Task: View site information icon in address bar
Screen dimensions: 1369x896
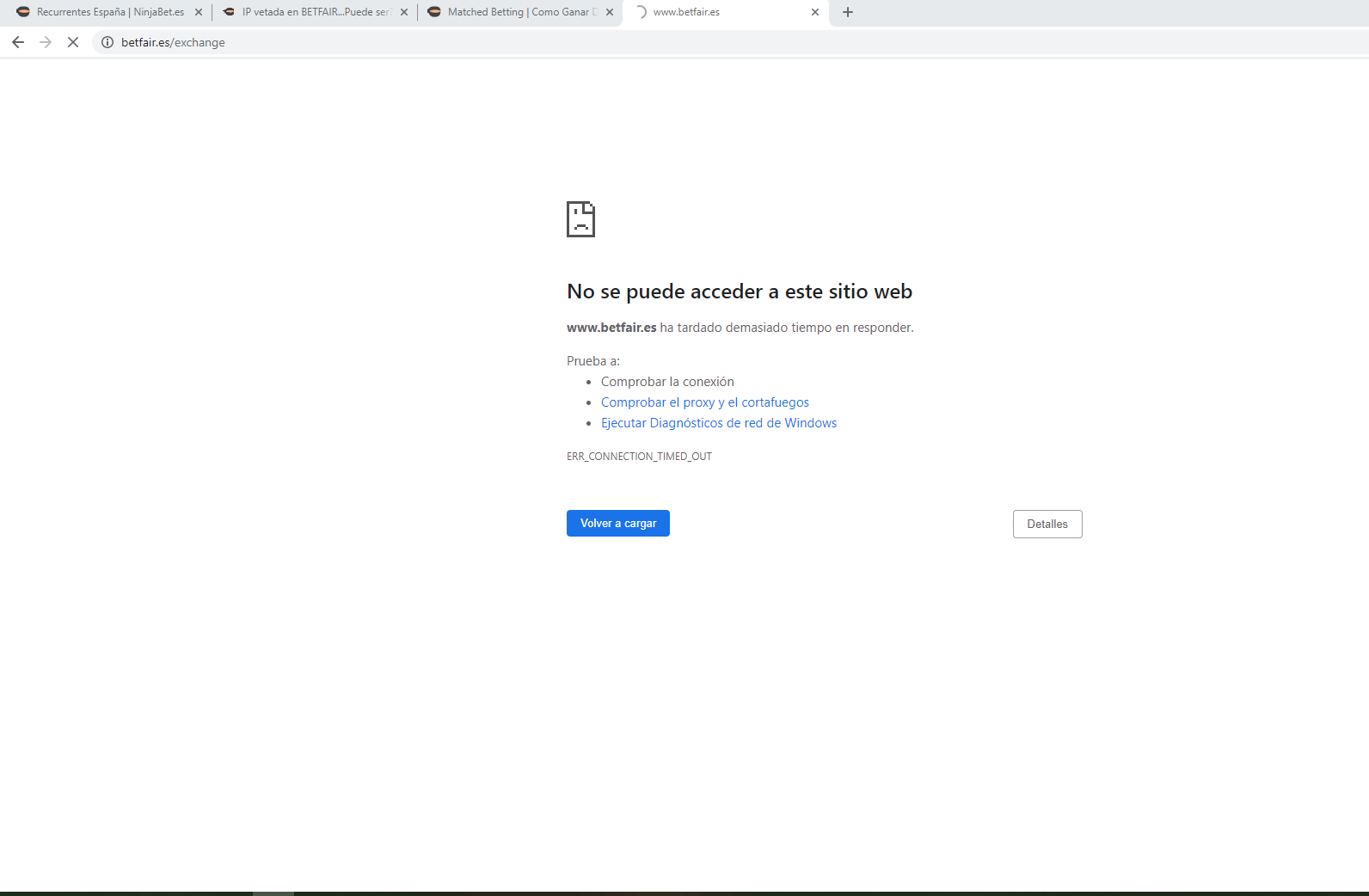Action: coord(107,42)
